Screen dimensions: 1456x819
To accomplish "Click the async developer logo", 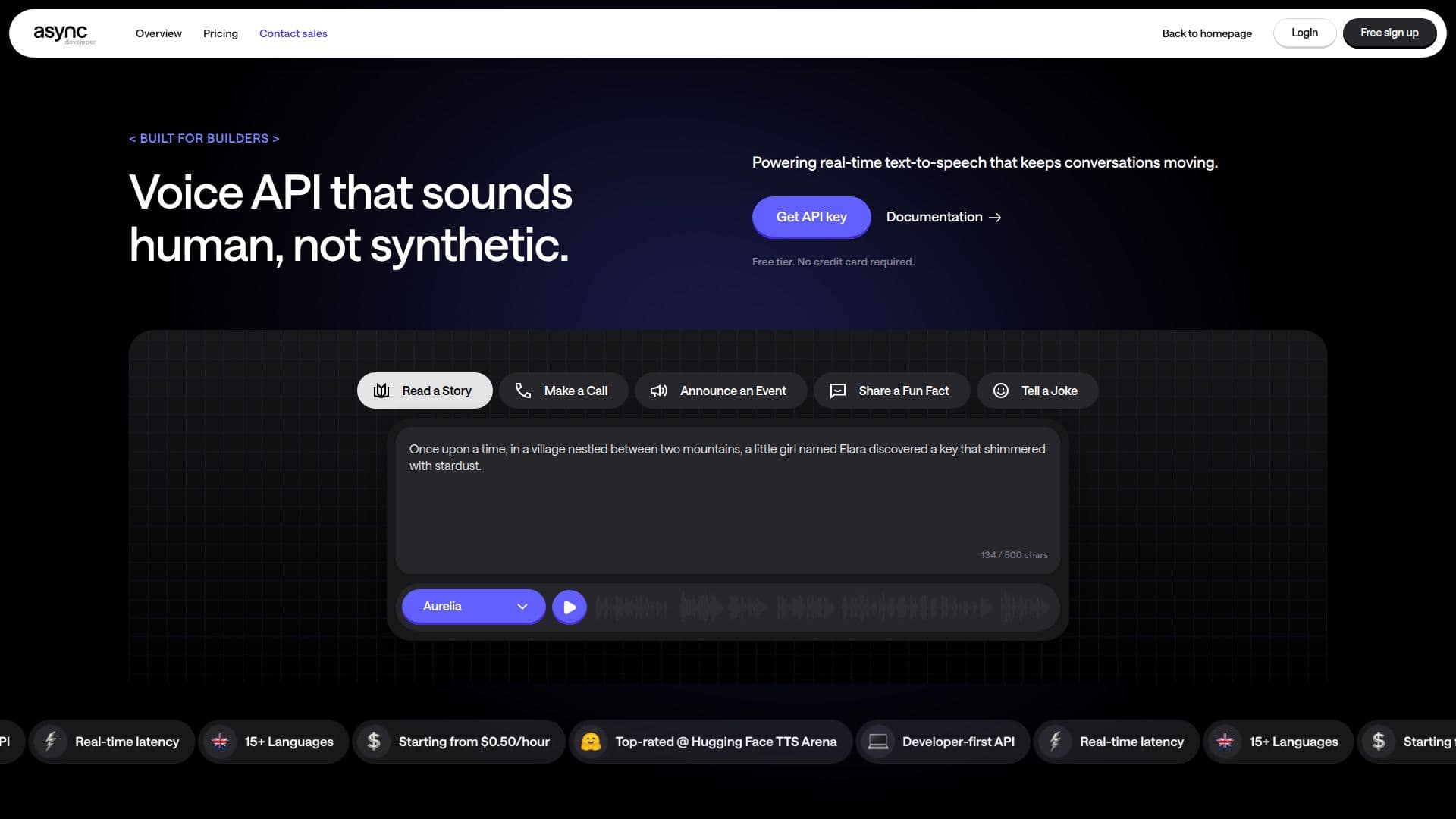I will pos(64,33).
